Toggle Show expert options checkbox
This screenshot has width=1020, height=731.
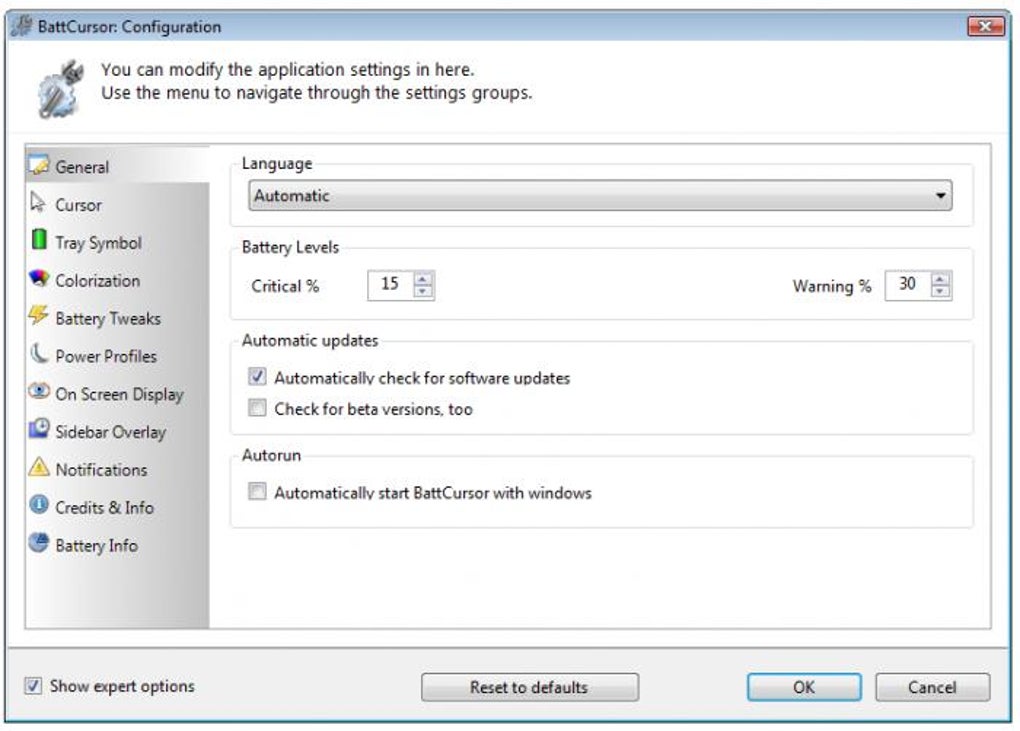(x=33, y=685)
